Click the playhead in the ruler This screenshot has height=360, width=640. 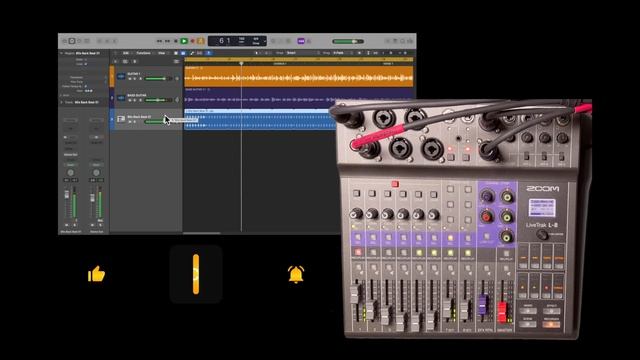(x=242, y=63)
